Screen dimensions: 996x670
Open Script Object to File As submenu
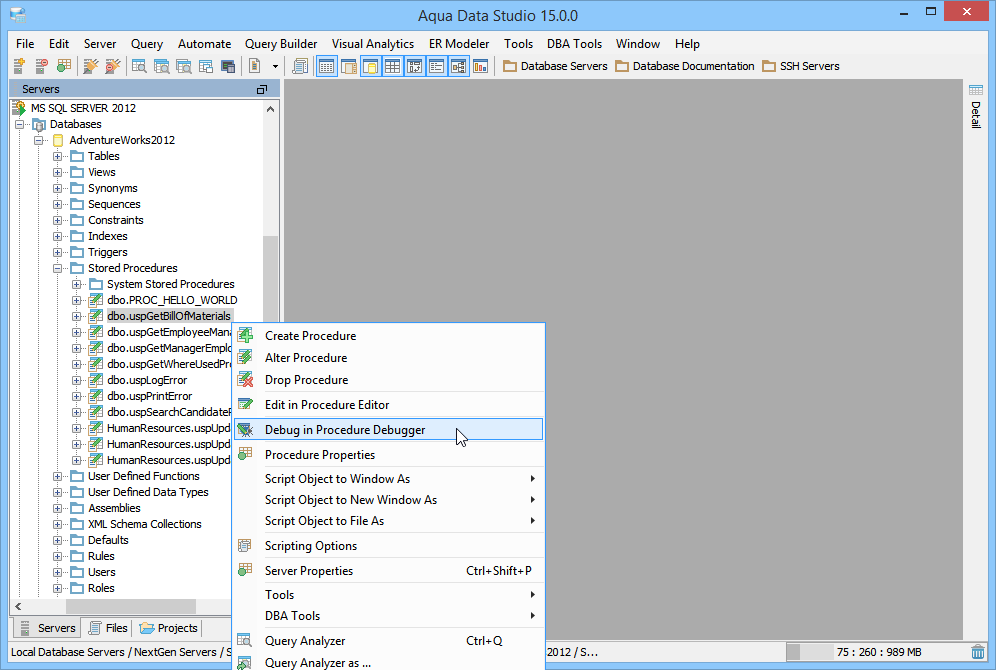point(389,521)
